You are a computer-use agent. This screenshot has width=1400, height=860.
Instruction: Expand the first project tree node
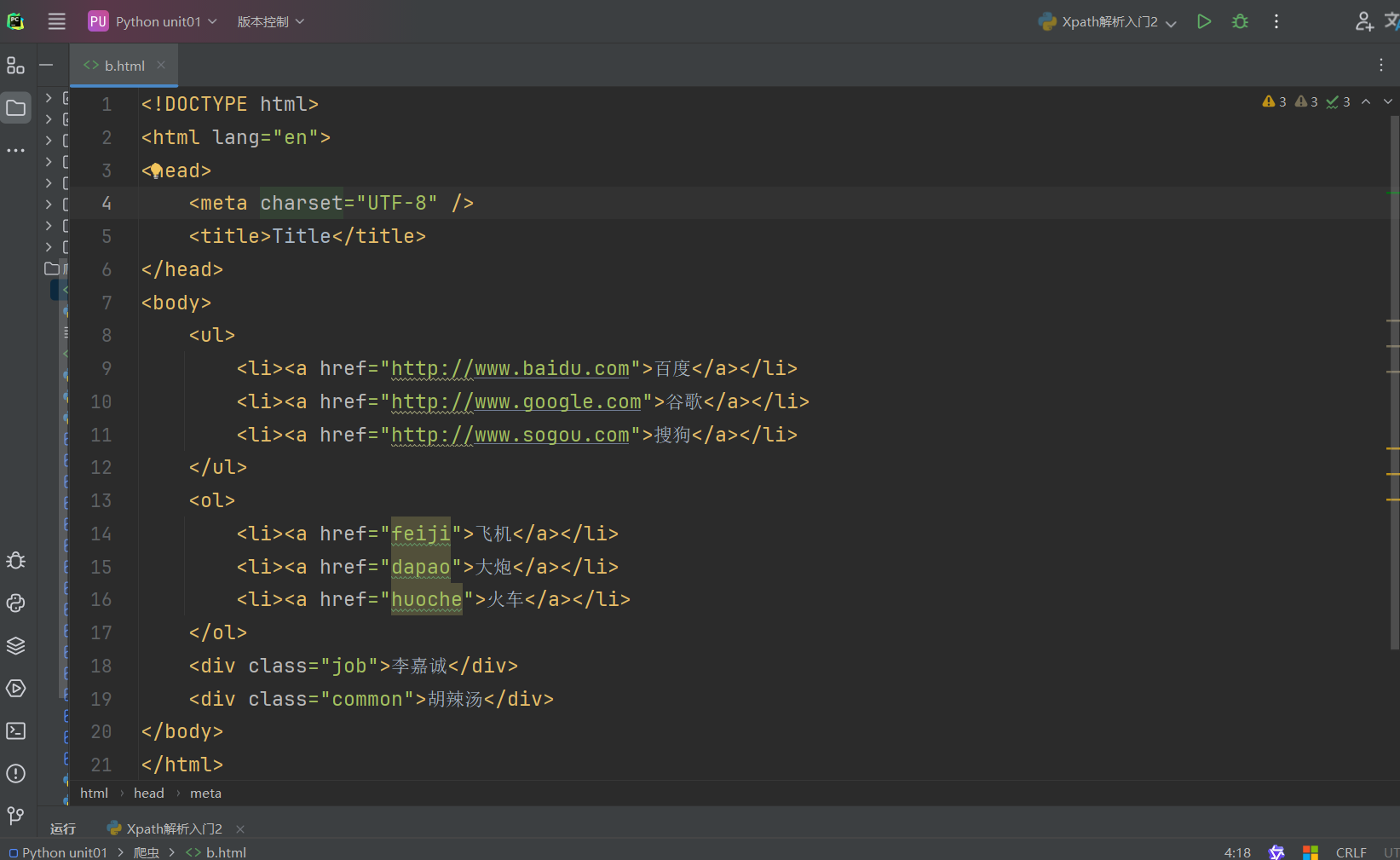[x=49, y=98]
